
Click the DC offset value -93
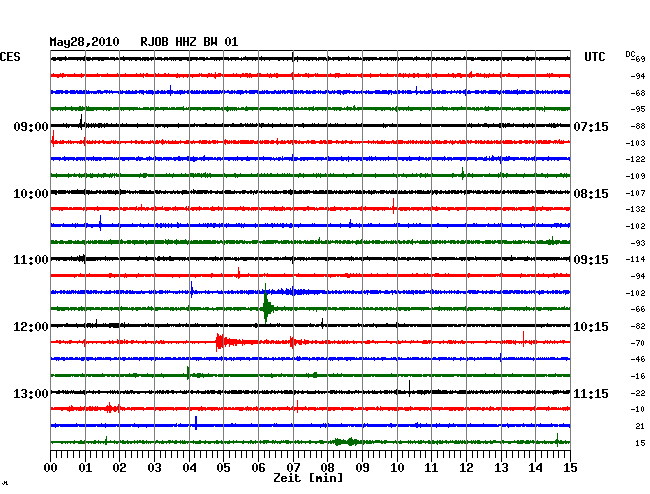(x=638, y=243)
